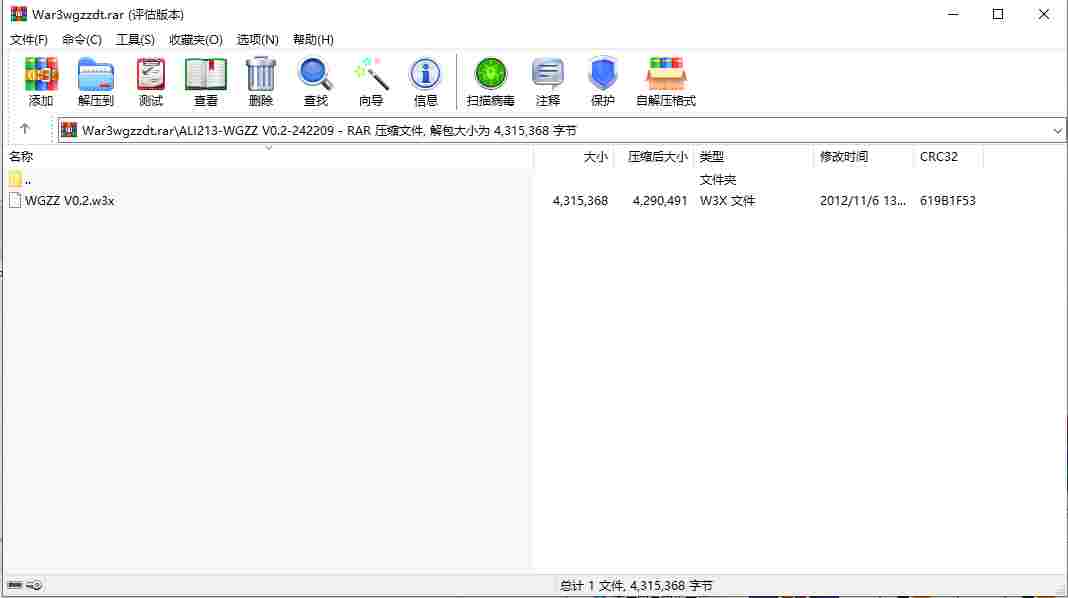
Task: Select the WGZZ V0.2.w3x file name
Action: pyautogui.click(x=69, y=201)
